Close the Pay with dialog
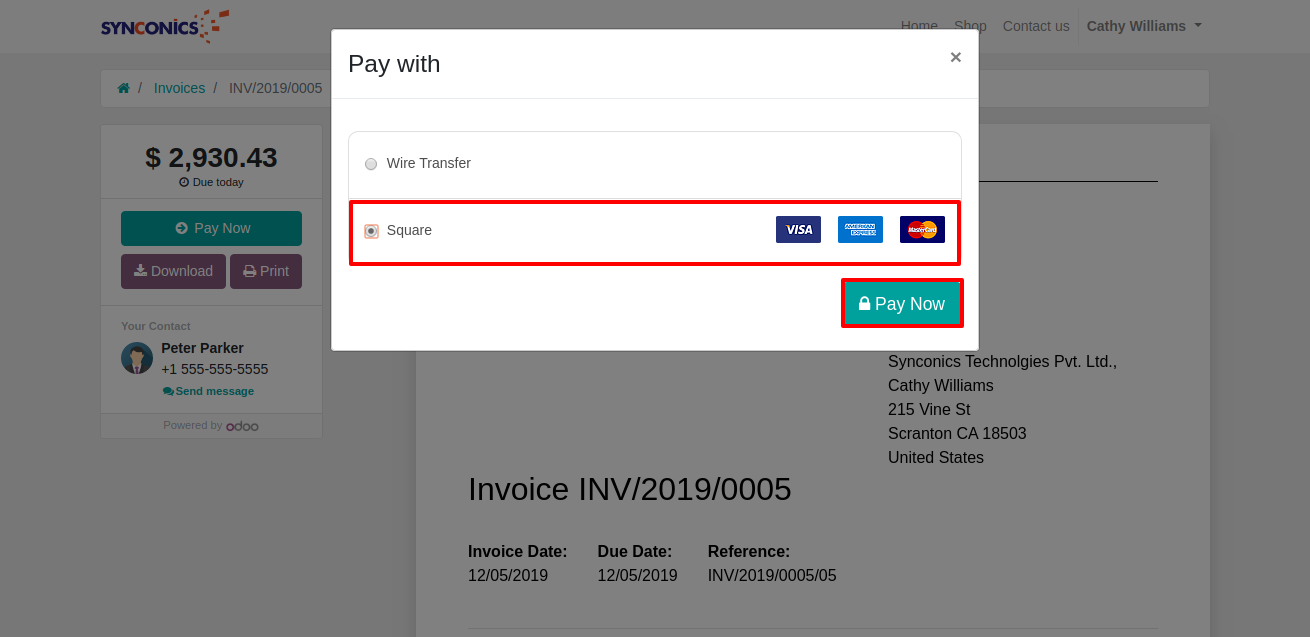This screenshot has width=1310, height=637. pyautogui.click(x=955, y=58)
